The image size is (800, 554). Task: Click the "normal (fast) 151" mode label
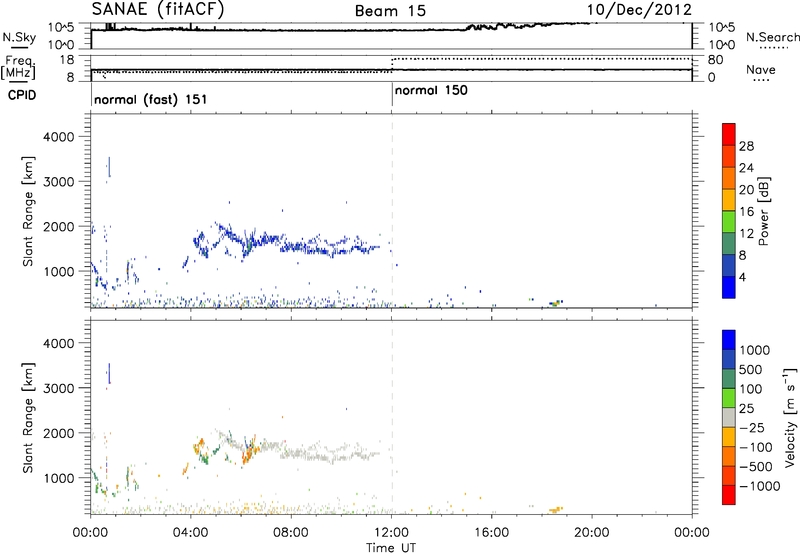point(151,99)
